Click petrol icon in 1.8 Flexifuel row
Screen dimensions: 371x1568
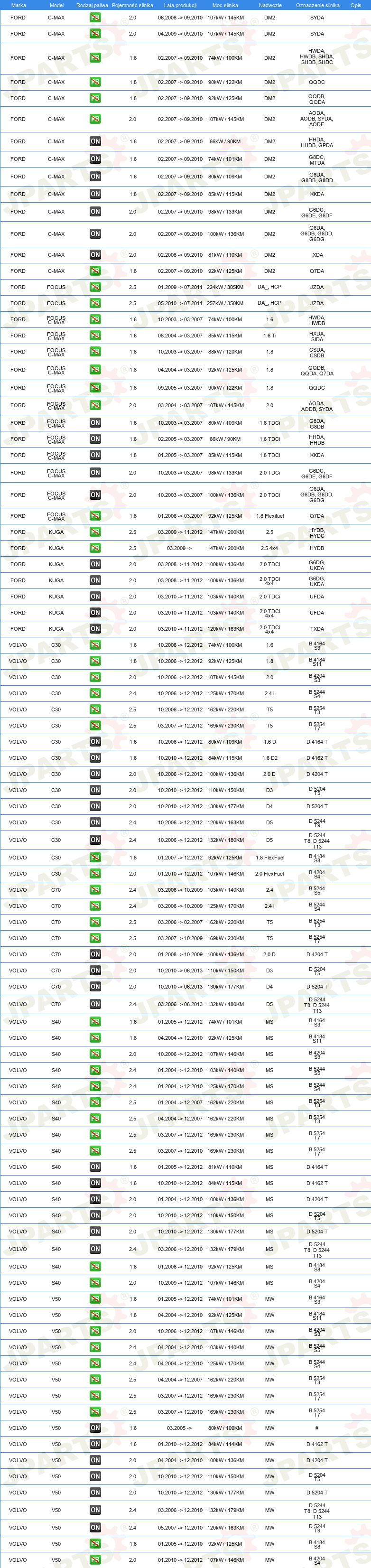point(95,515)
